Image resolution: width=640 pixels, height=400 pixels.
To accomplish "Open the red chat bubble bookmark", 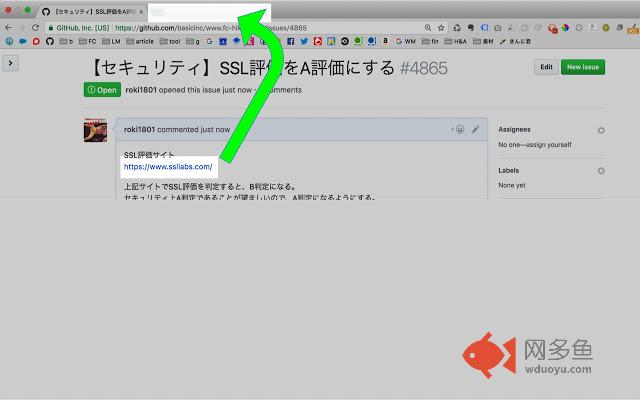I will 36,41.
